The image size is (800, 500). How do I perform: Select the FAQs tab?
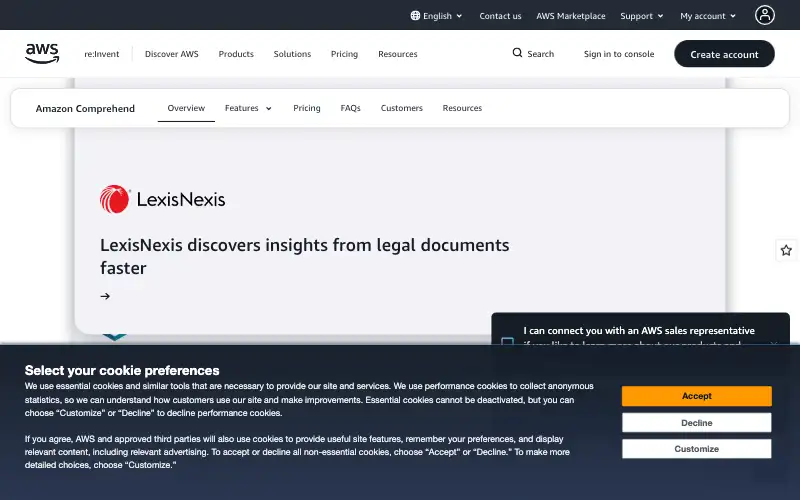[351, 108]
